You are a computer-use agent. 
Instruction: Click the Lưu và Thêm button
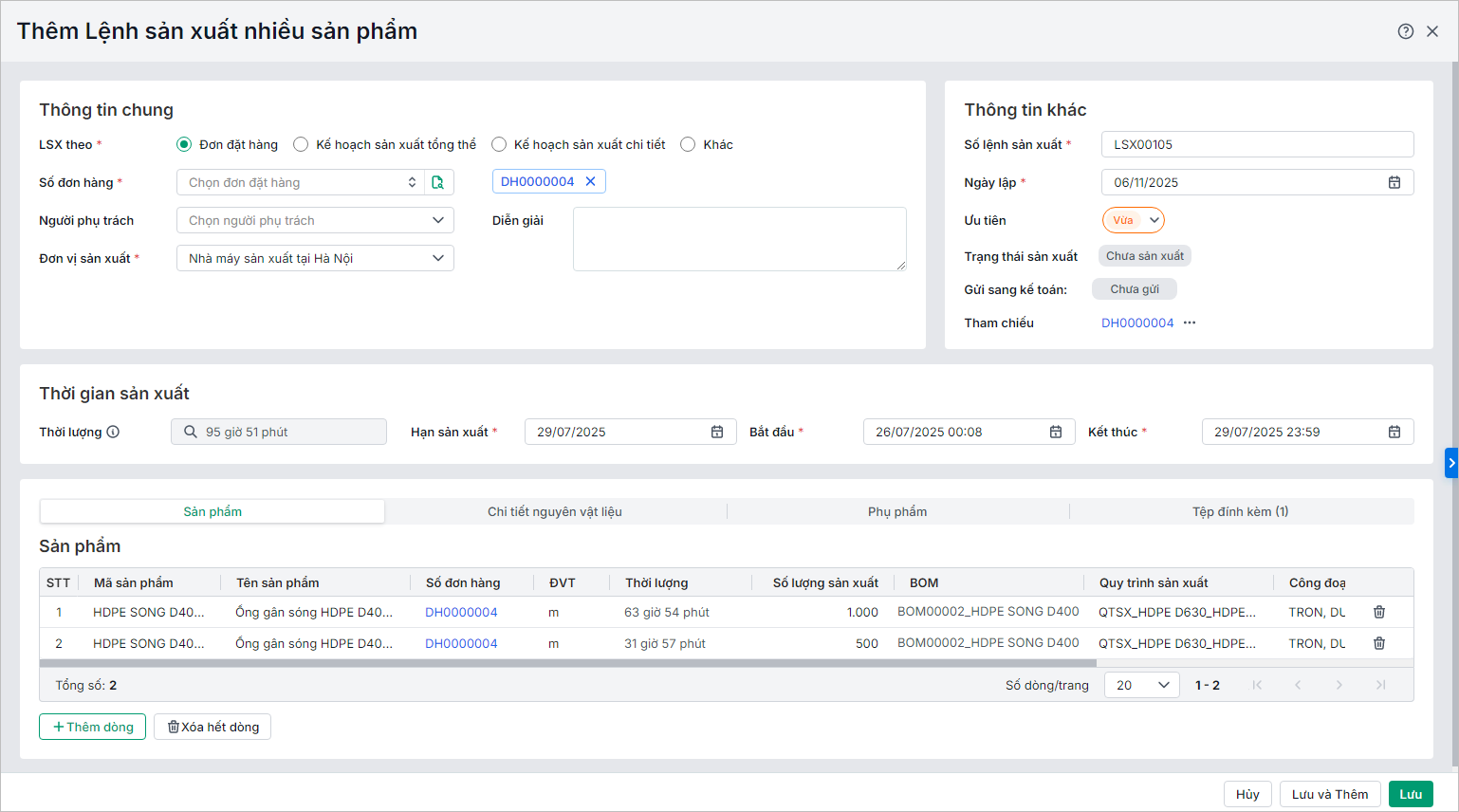click(1329, 794)
